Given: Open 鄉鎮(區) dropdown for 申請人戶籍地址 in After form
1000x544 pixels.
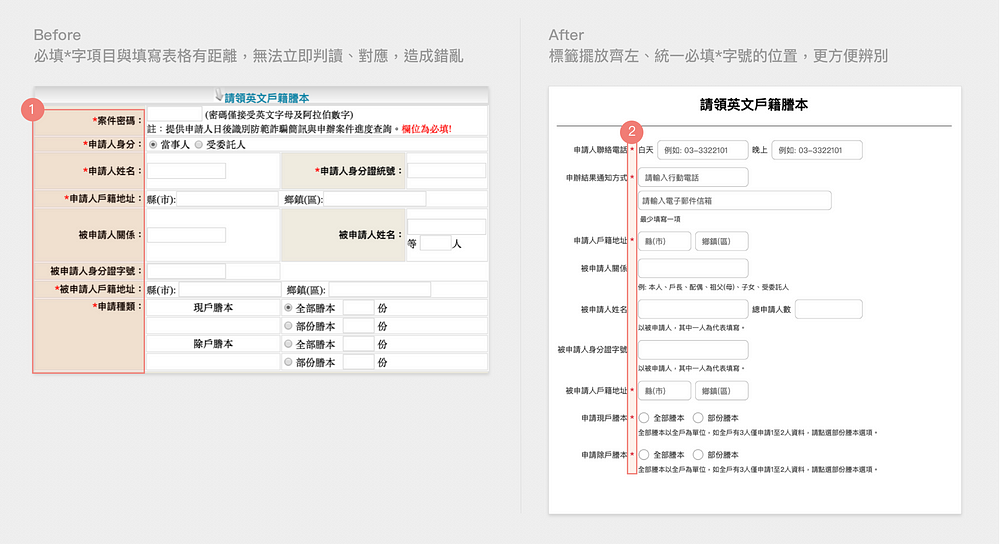Looking at the screenshot, I should 721,241.
